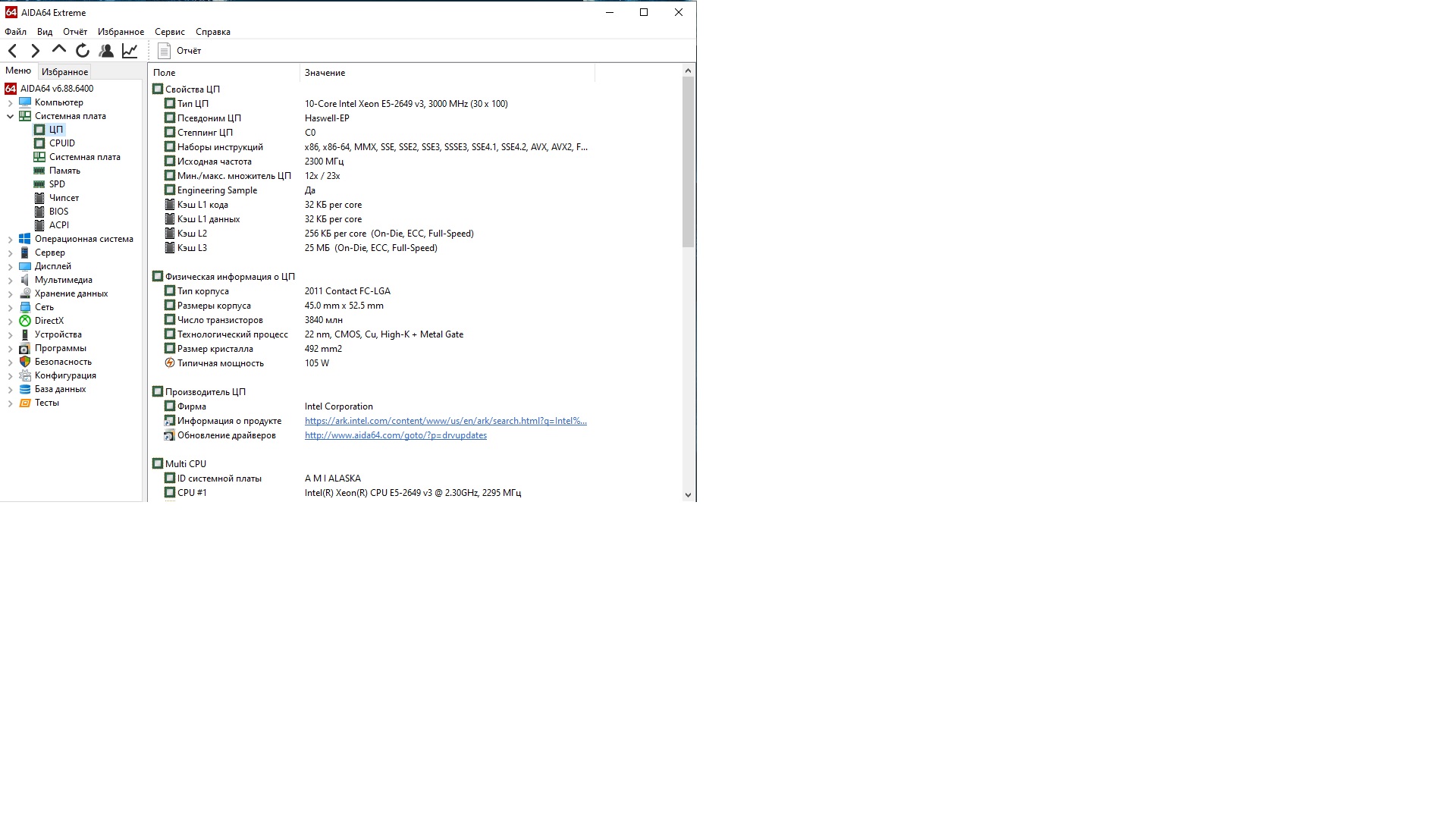Open the graph chart toolbar icon
1456x819 pixels.
(130, 51)
